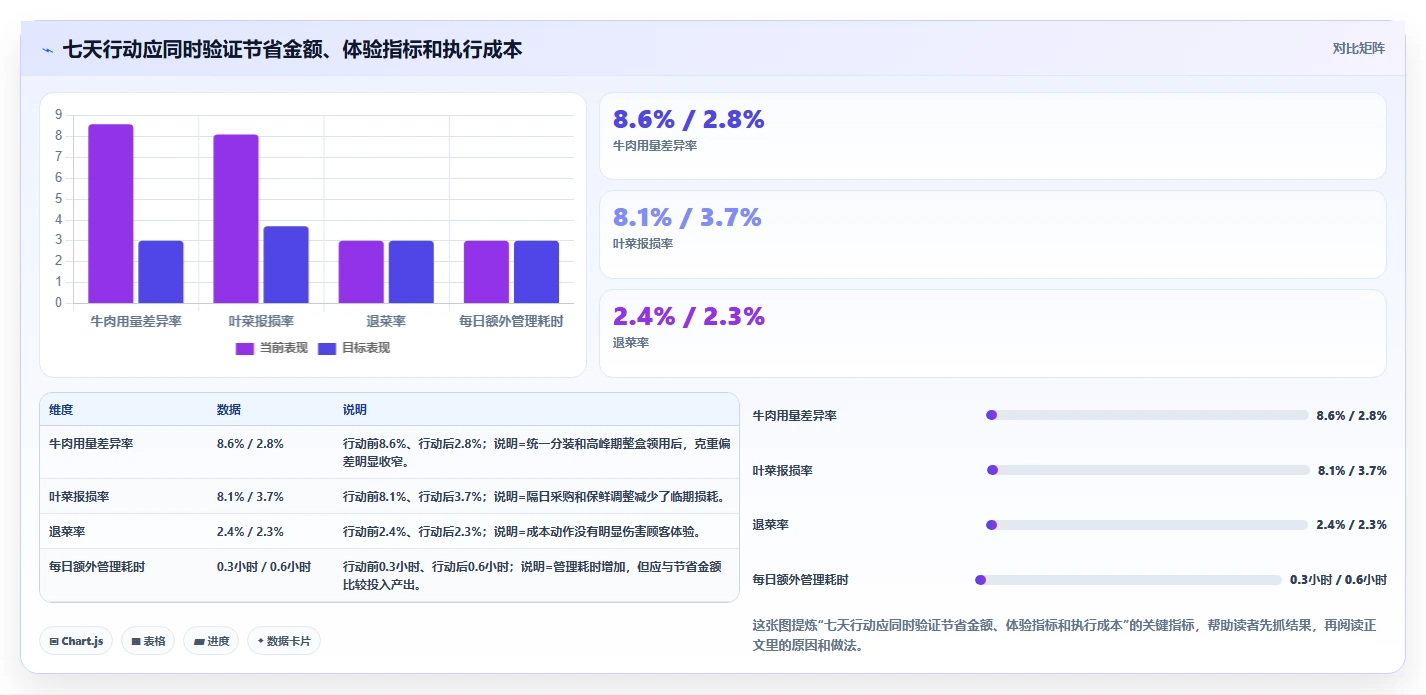Click the 退菜率 progress bar
This screenshot has width=1426, height=695.
click(x=1147, y=525)
